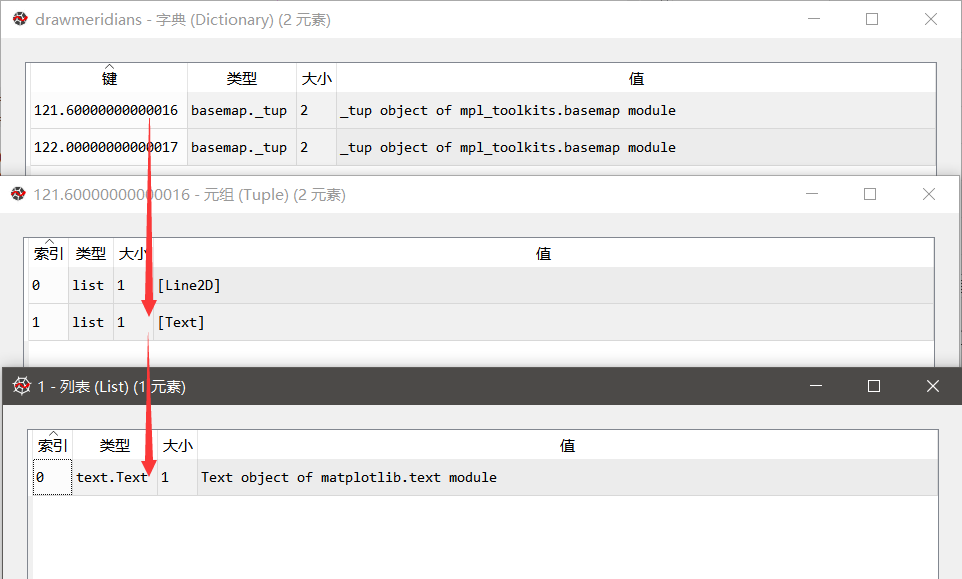Click 大小 header in the dictionary window
This screenshot has height=579, width=962.
(x=317, y=78)
